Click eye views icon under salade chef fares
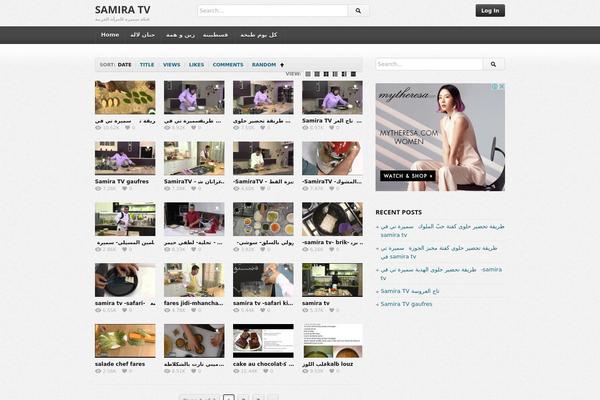This screenshot has height=400, width=600. 98,371
